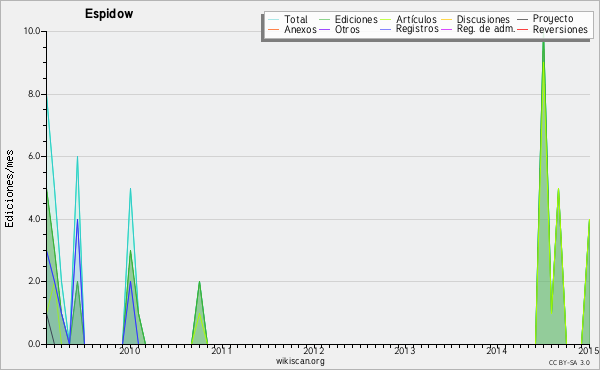Click the 'Reversiones' legend label
Image resolution: width=600 pixels, height=370 pixels.
[560, 29]
